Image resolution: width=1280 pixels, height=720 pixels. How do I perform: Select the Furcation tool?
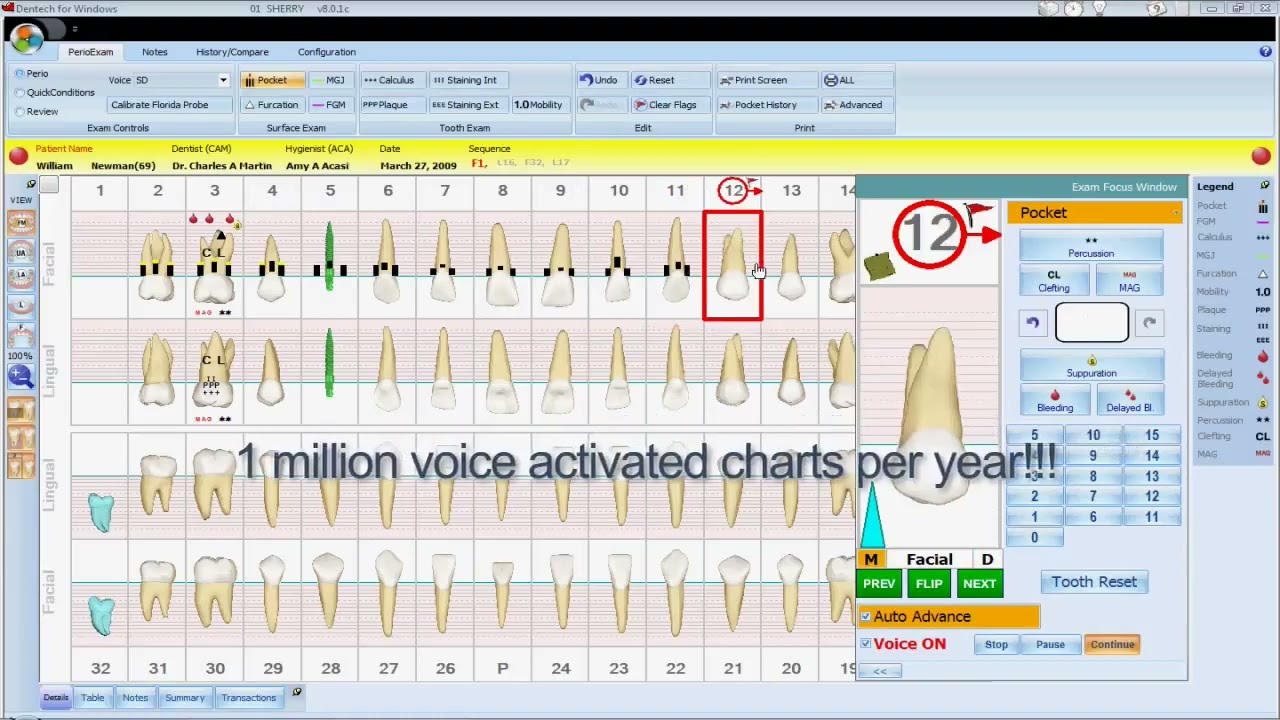(271, 105)
